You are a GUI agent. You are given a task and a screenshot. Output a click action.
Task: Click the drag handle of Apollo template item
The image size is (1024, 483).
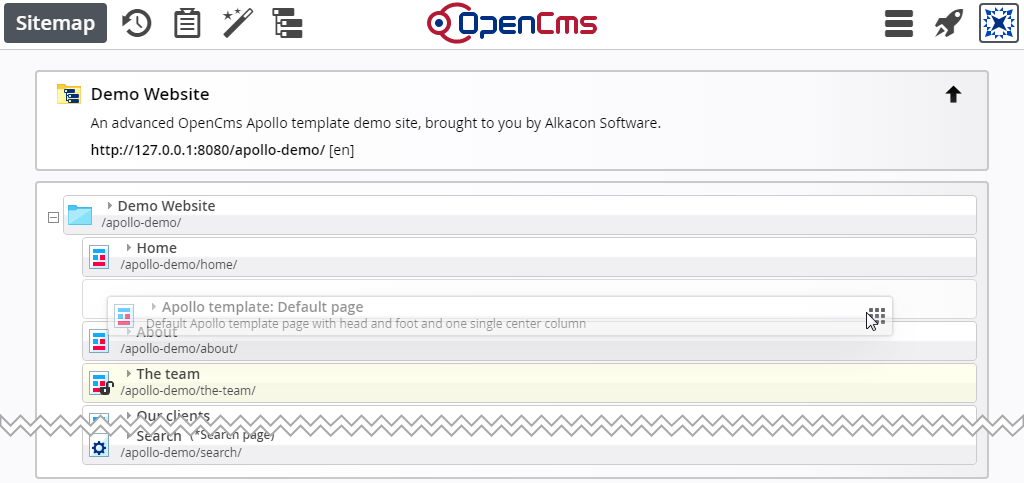tap(876, 316)
